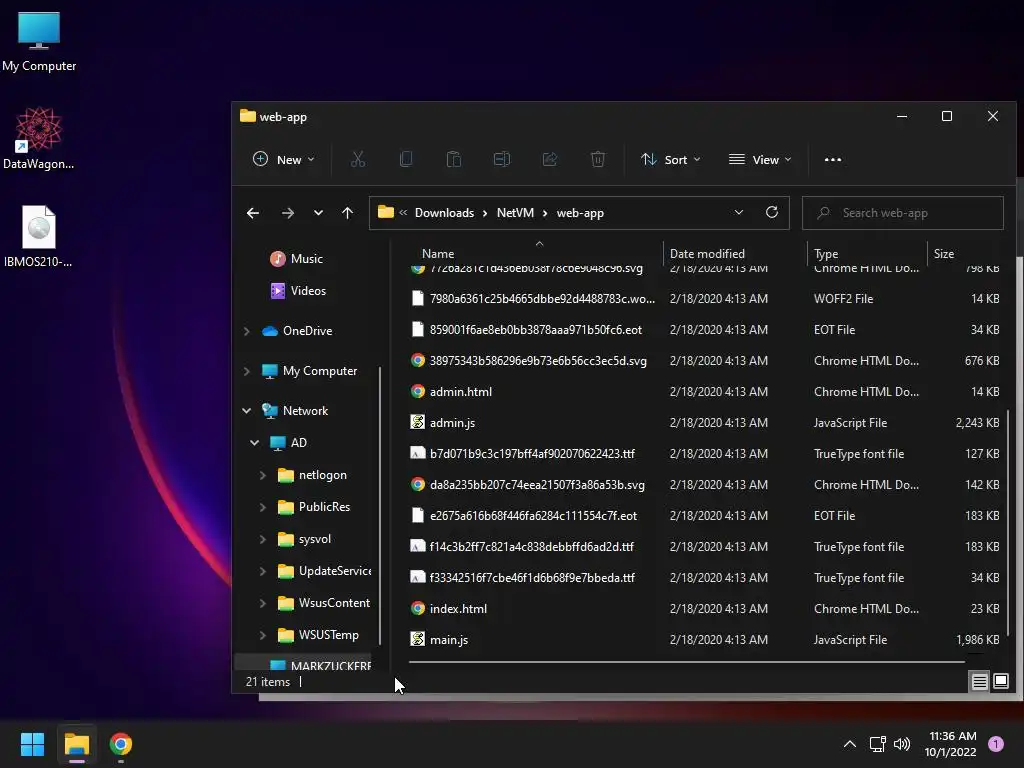Show hidden tray icons chevron
Image resolution: width=1024 pixels, height=768 pixels.
coord(850,744)
